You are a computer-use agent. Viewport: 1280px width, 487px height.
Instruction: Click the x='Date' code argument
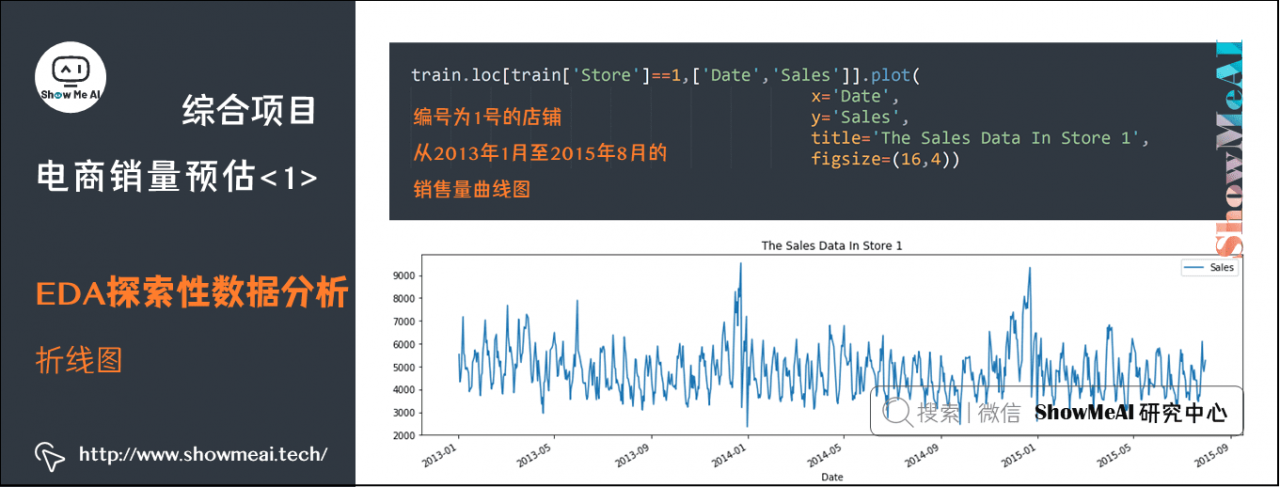(855, 97)
